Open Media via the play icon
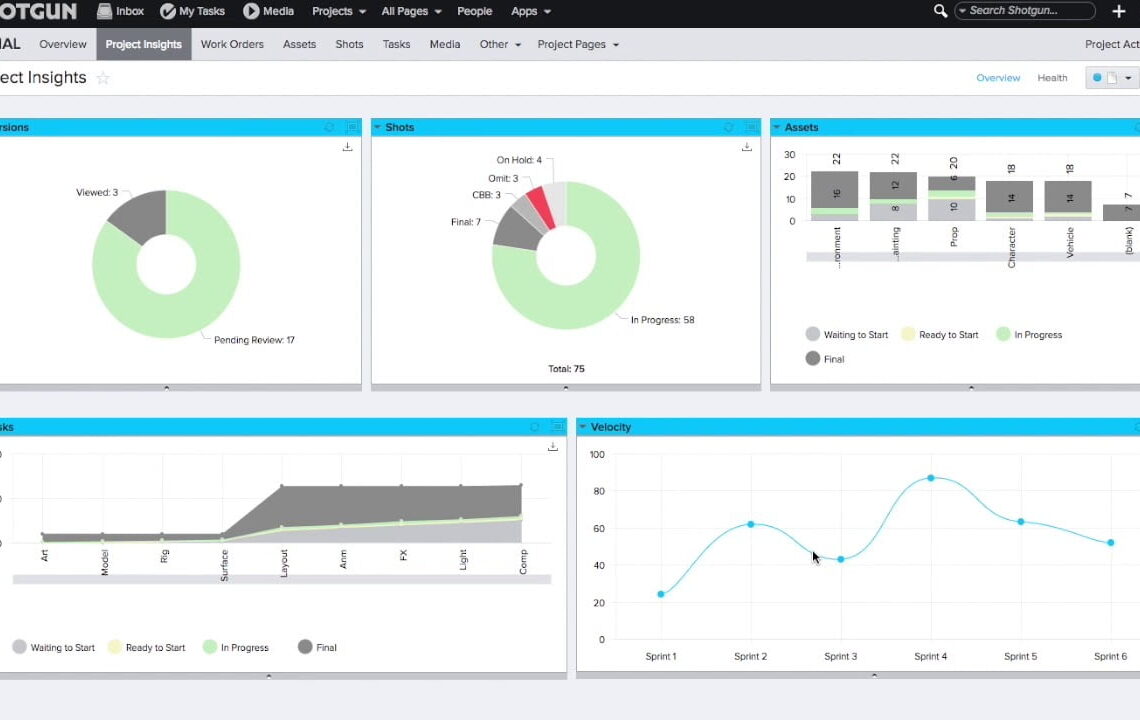This screenshot has height=720, width=1140. [x=251, y=11]
